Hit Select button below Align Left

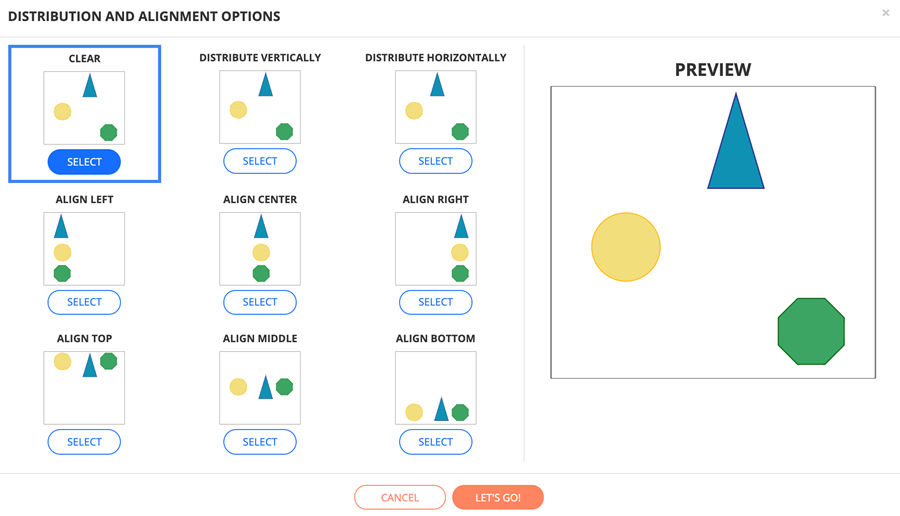(84, 302)
